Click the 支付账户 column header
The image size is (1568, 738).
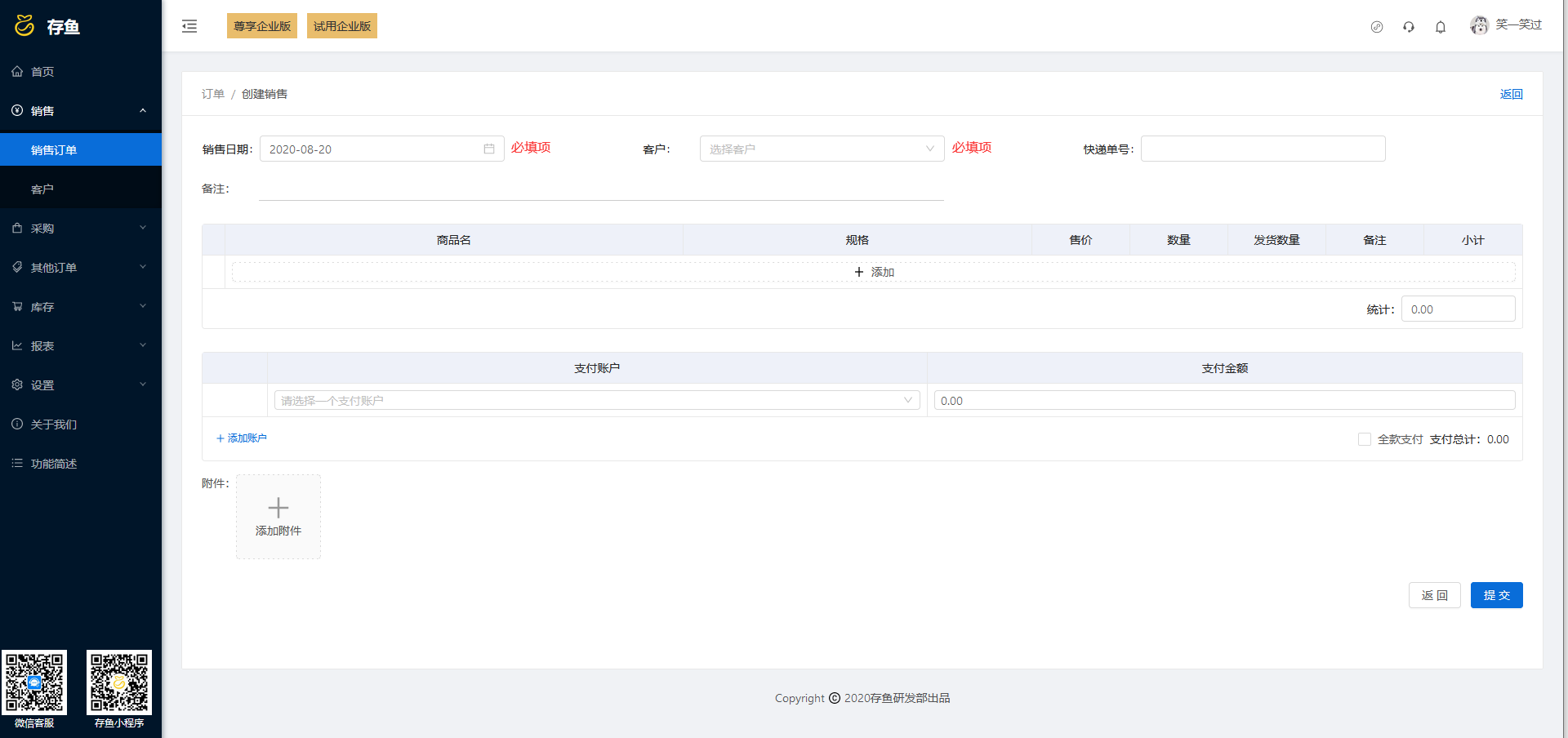[597, 368]
